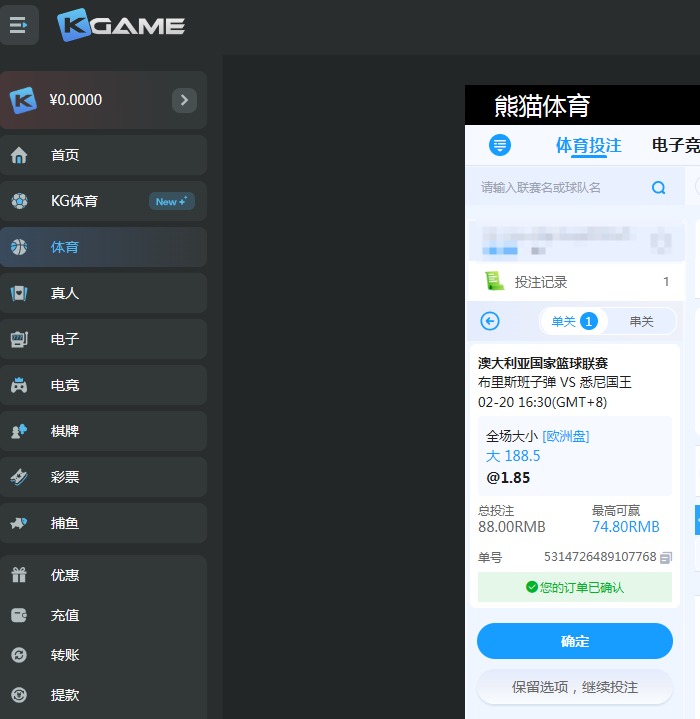The image size is (700, 719).
Task: Open 电竞 gamepad icon
Action: click(19, 385)
